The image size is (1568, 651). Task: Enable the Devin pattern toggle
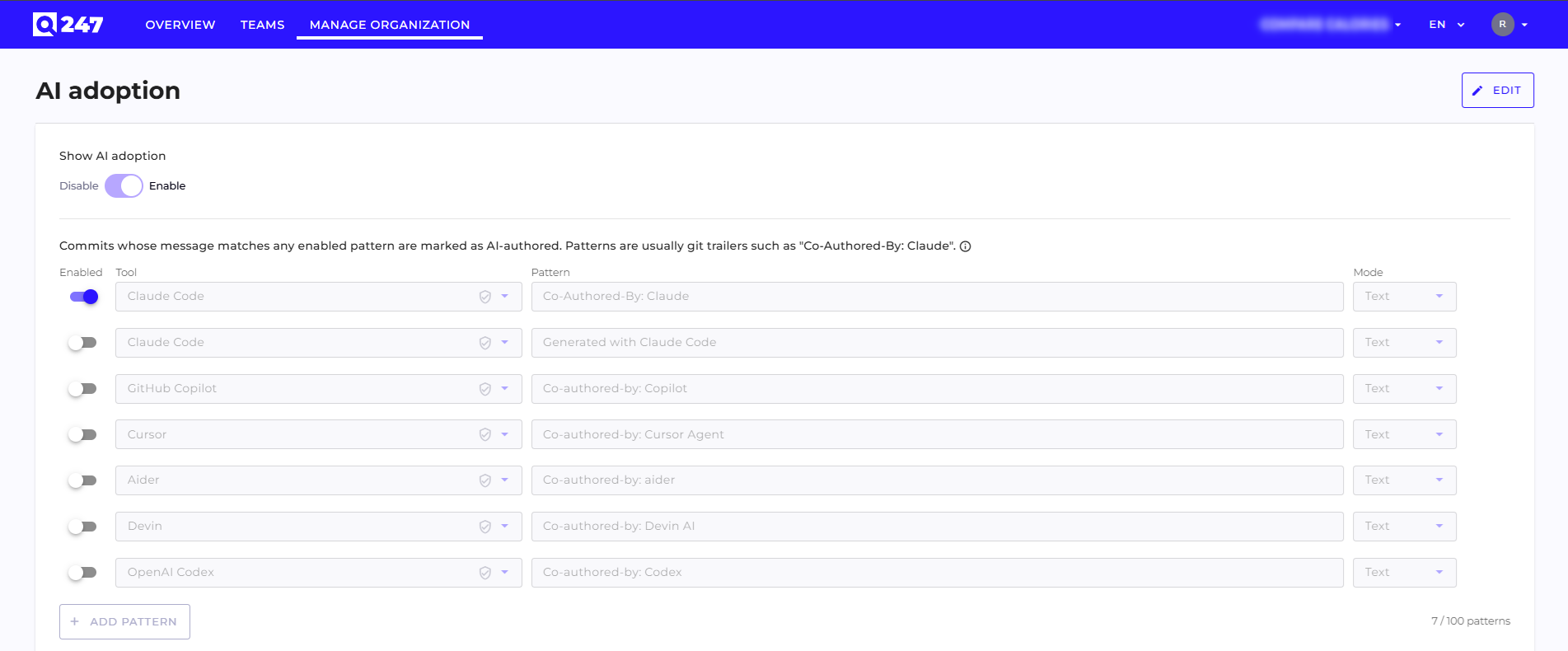click(82, 527)
